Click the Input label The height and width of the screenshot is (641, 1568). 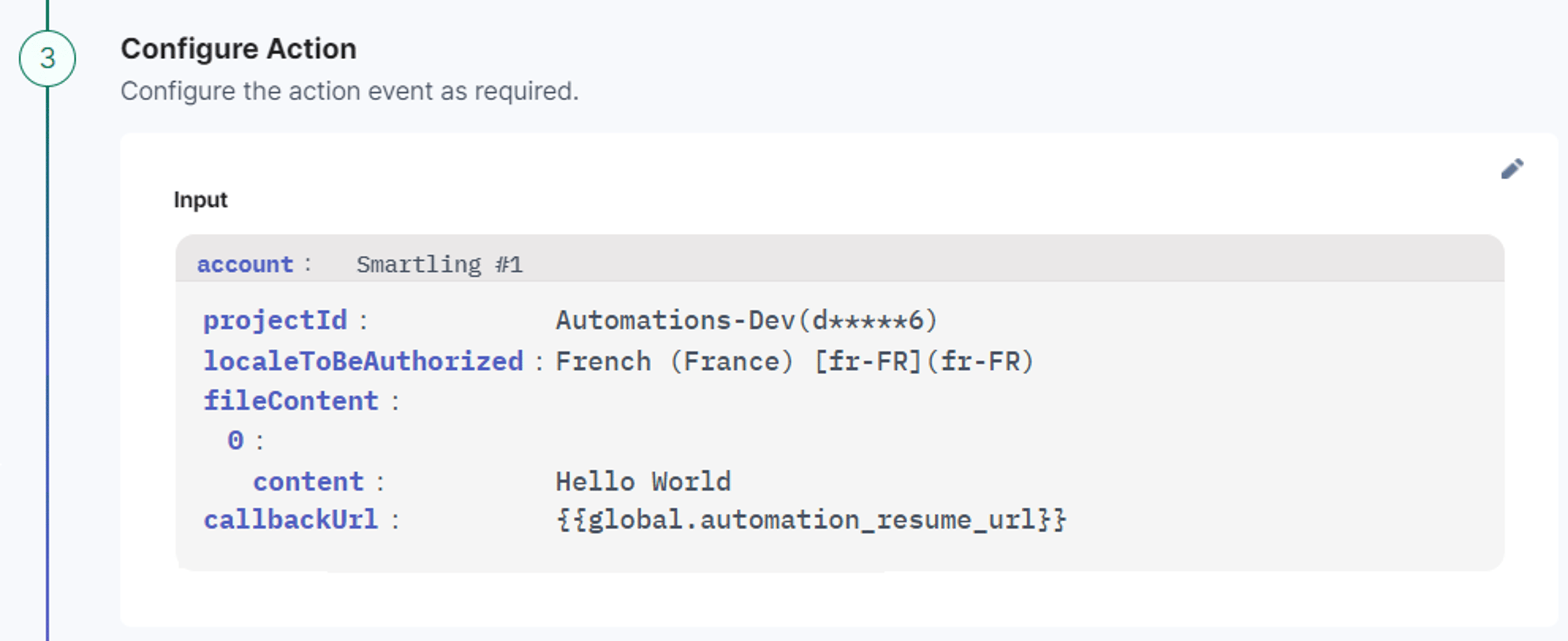(x=200, y=200)
